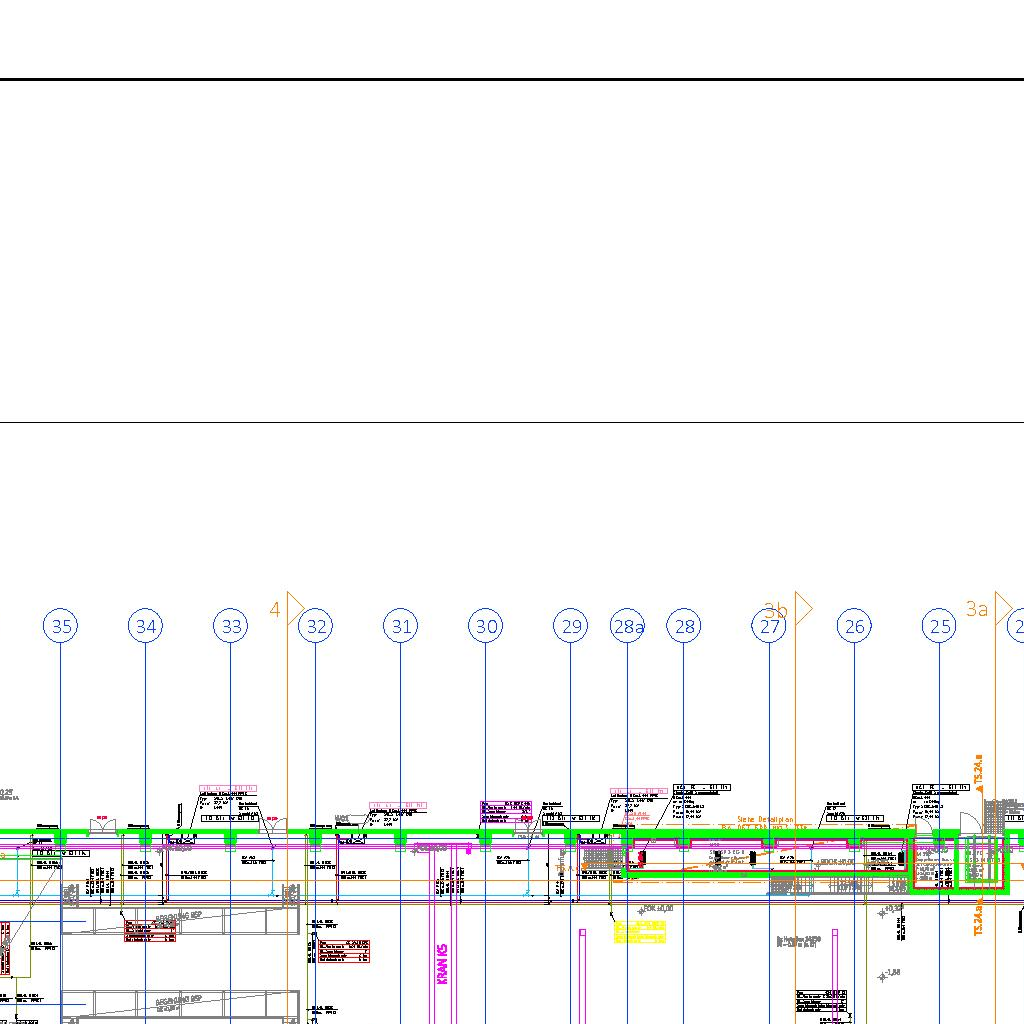Click the FOK ±0,00 level label

(x=656, y=909)
